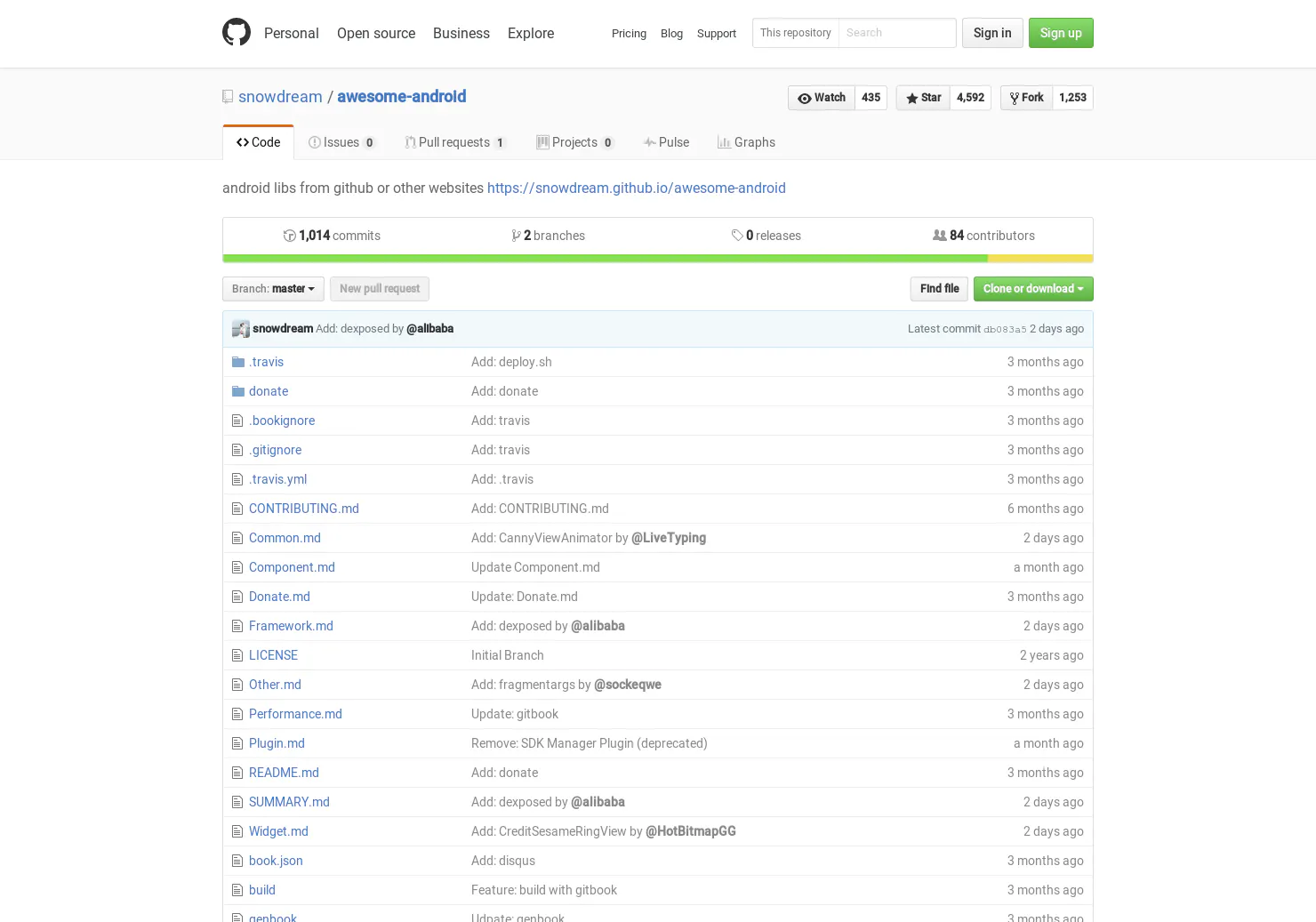The image size is (1316, 922).
Task: Open the Performance.md file
Action: [295, 714]
